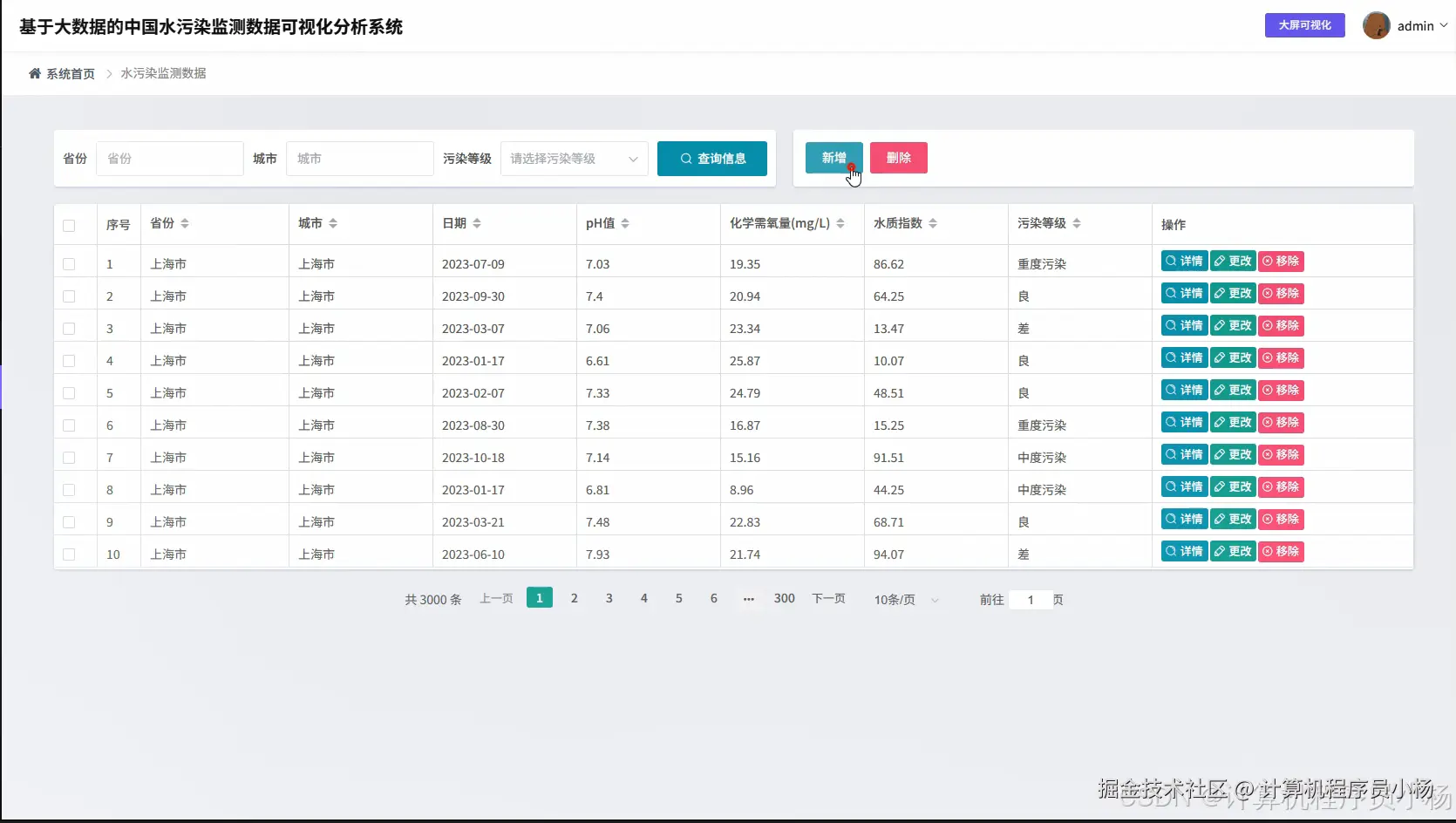Open 详情 for row 8 with pH 6.81
Screen dimensions: 1456x823
1184,486
